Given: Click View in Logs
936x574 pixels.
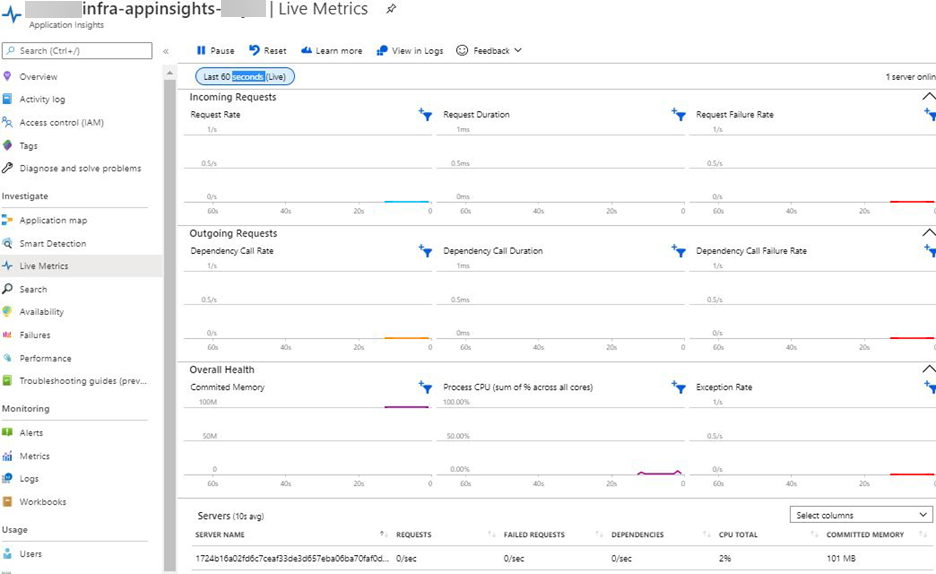Looking at the screenshot, I should (410, 51).
